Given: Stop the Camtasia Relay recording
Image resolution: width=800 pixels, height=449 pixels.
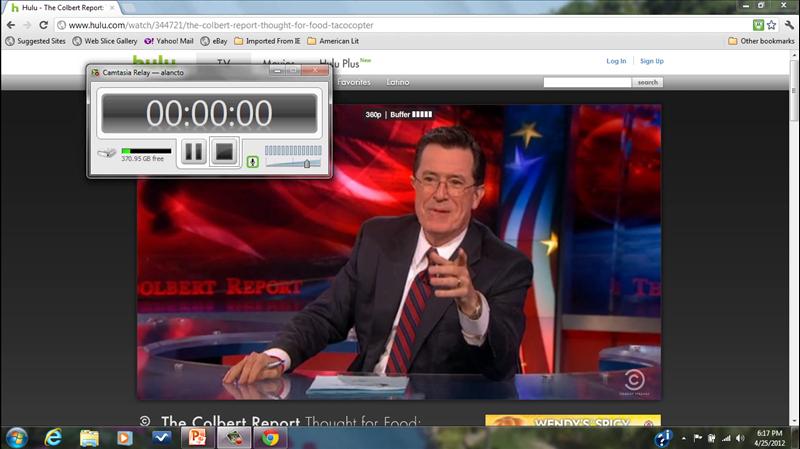Looking at the screenshot, I should tap(224, 152).
